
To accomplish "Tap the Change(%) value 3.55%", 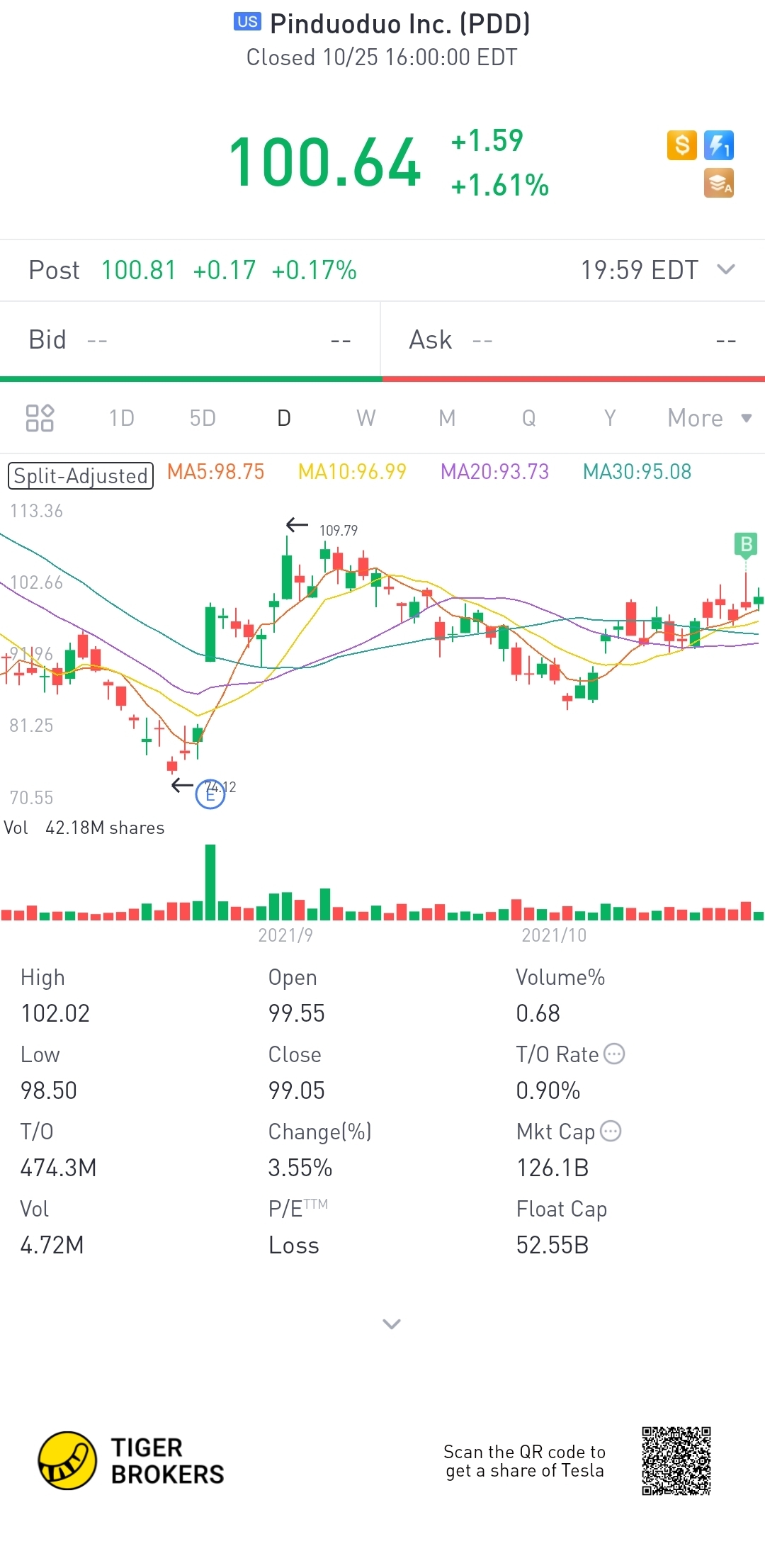I will point(300,1168).
